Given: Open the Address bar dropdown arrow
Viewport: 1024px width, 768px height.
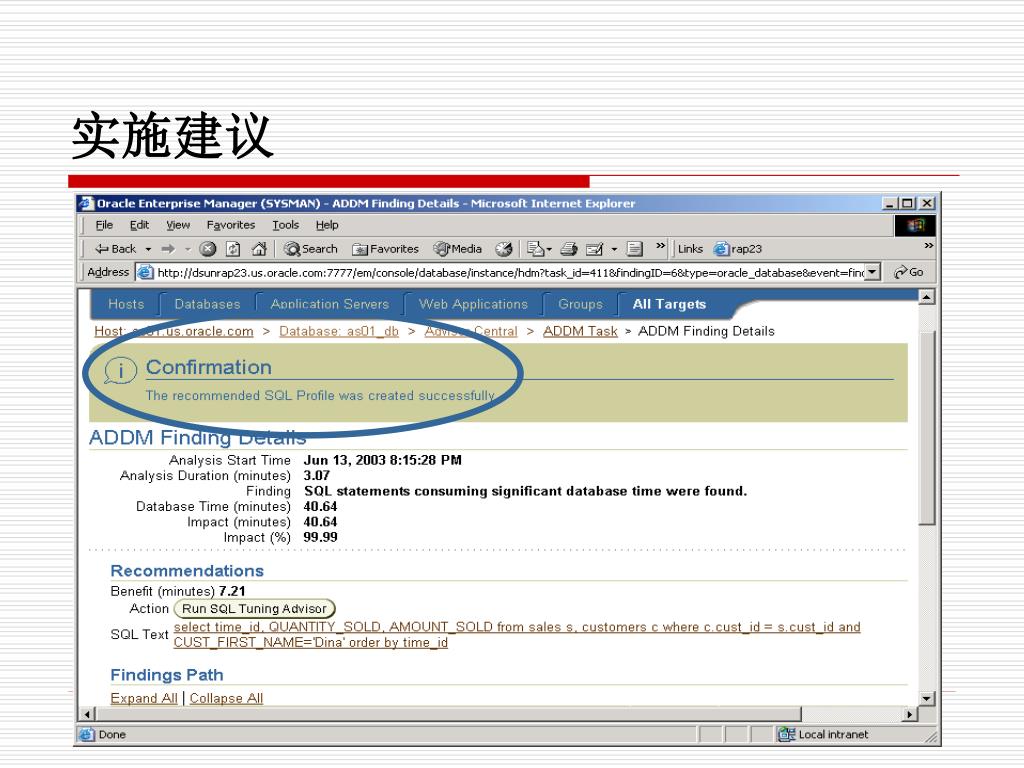Looking at the screenshot, I should coord(872,272).
